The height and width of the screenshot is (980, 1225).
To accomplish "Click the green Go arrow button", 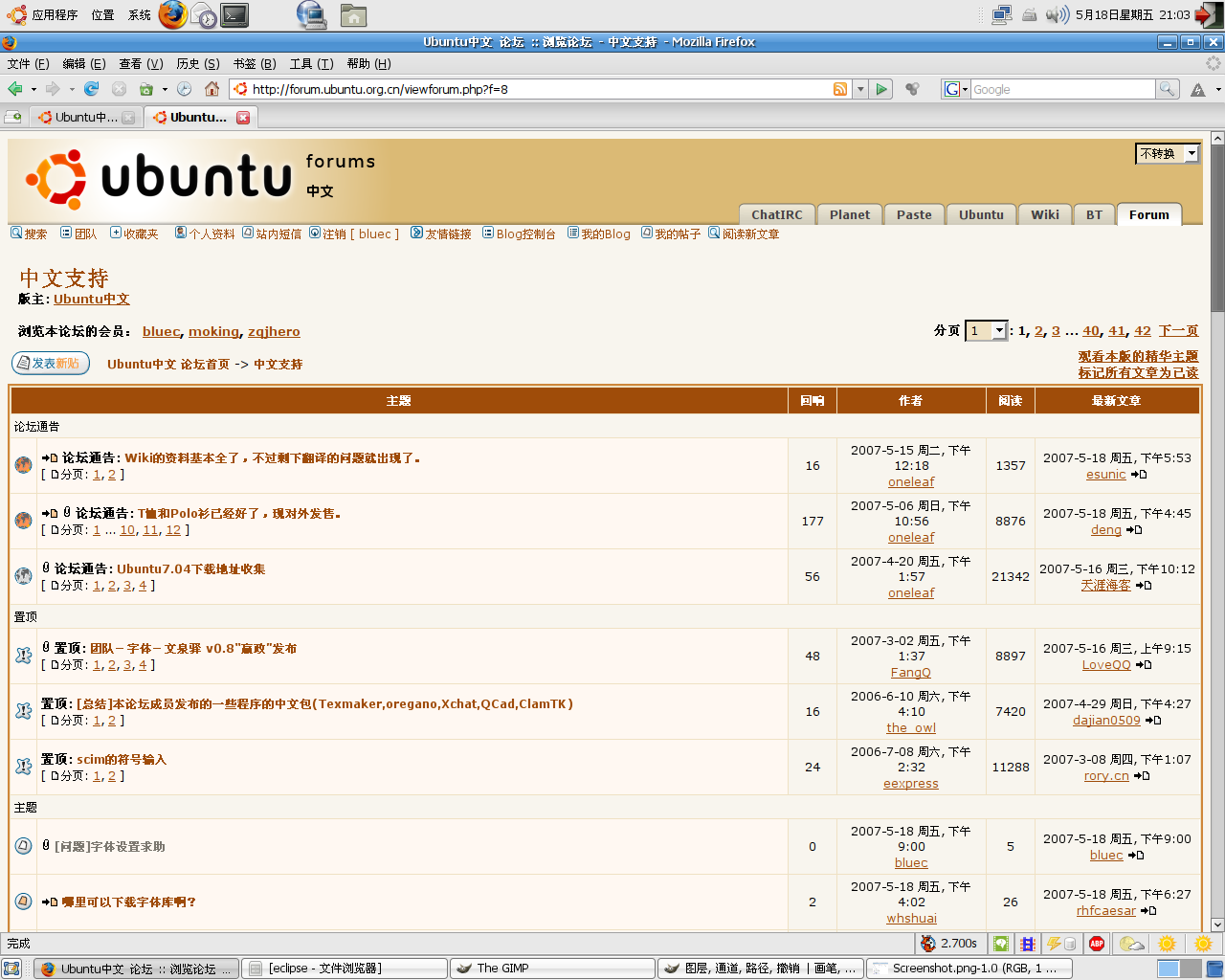I will (881, 89).
